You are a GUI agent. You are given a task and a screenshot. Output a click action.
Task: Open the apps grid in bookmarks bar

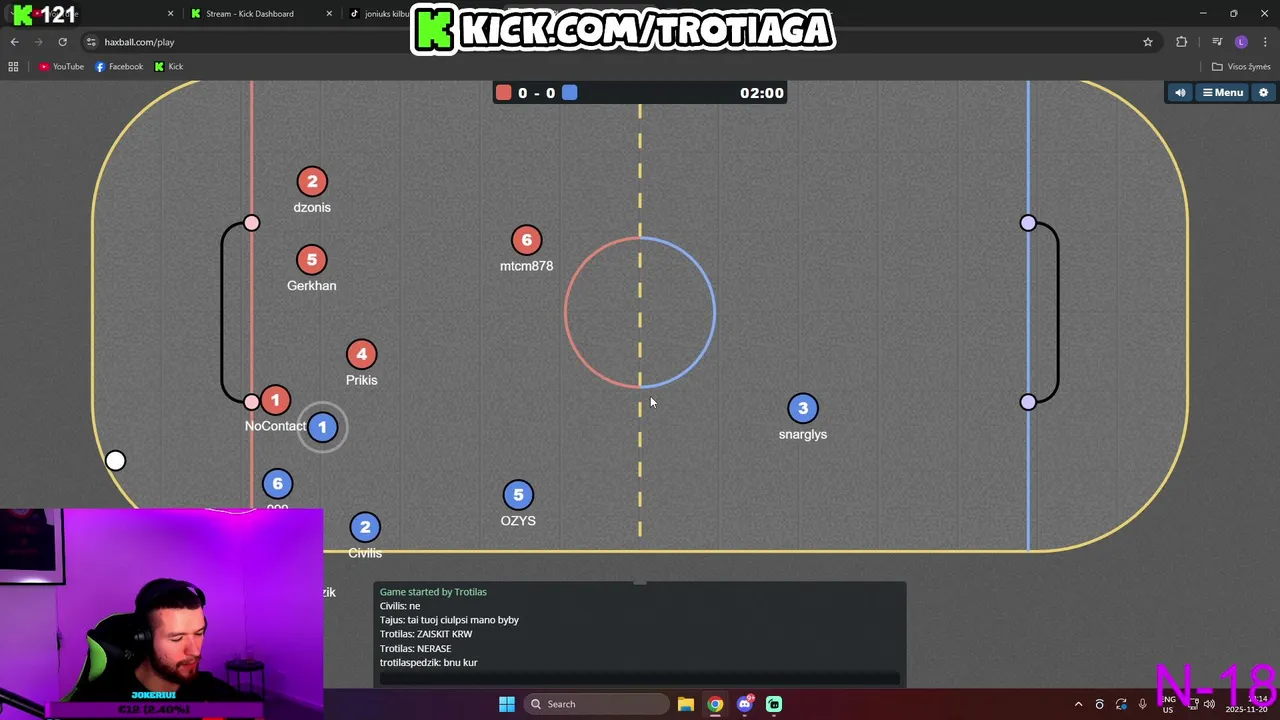(13, 67)
